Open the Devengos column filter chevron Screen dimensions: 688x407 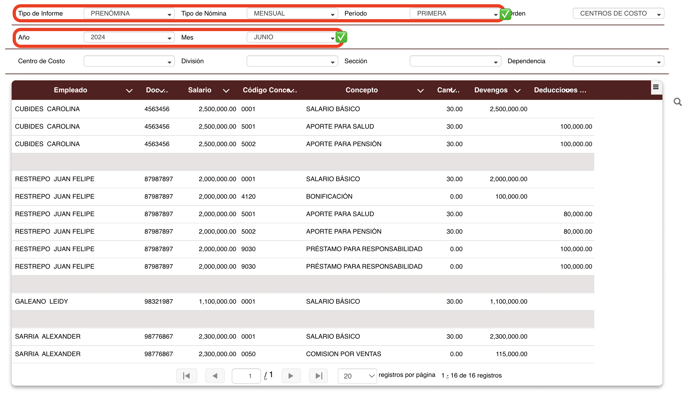[x=517, y=91]
